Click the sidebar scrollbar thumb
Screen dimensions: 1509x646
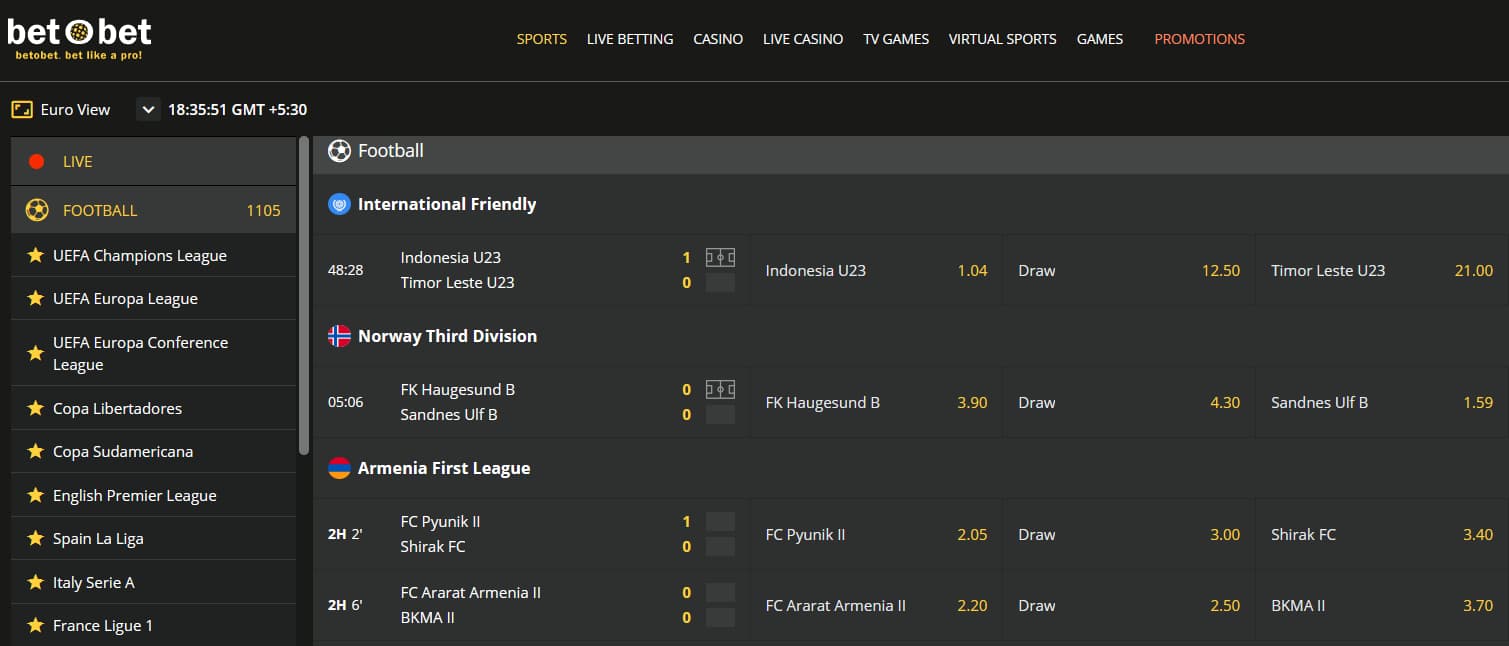[304, 296]
